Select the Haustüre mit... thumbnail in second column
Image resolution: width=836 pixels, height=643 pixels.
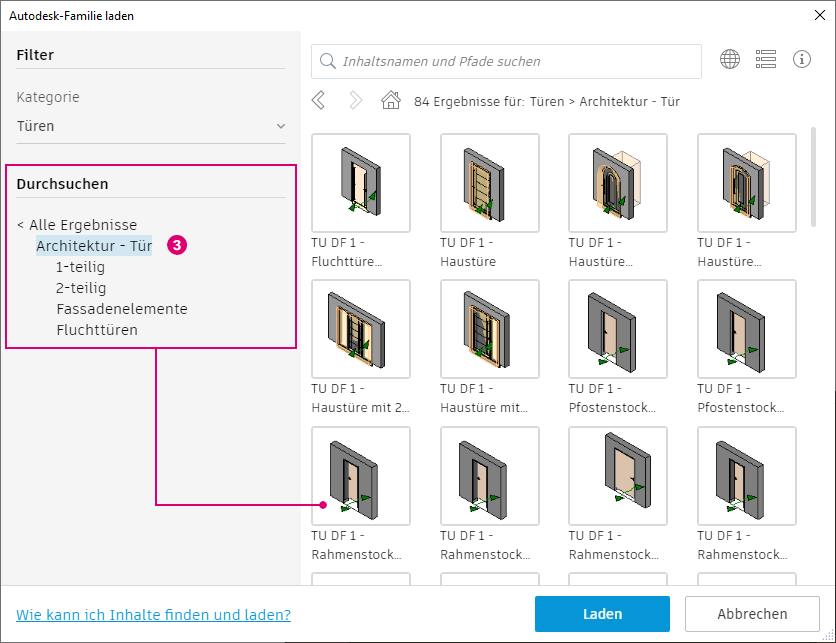point(489,329)
